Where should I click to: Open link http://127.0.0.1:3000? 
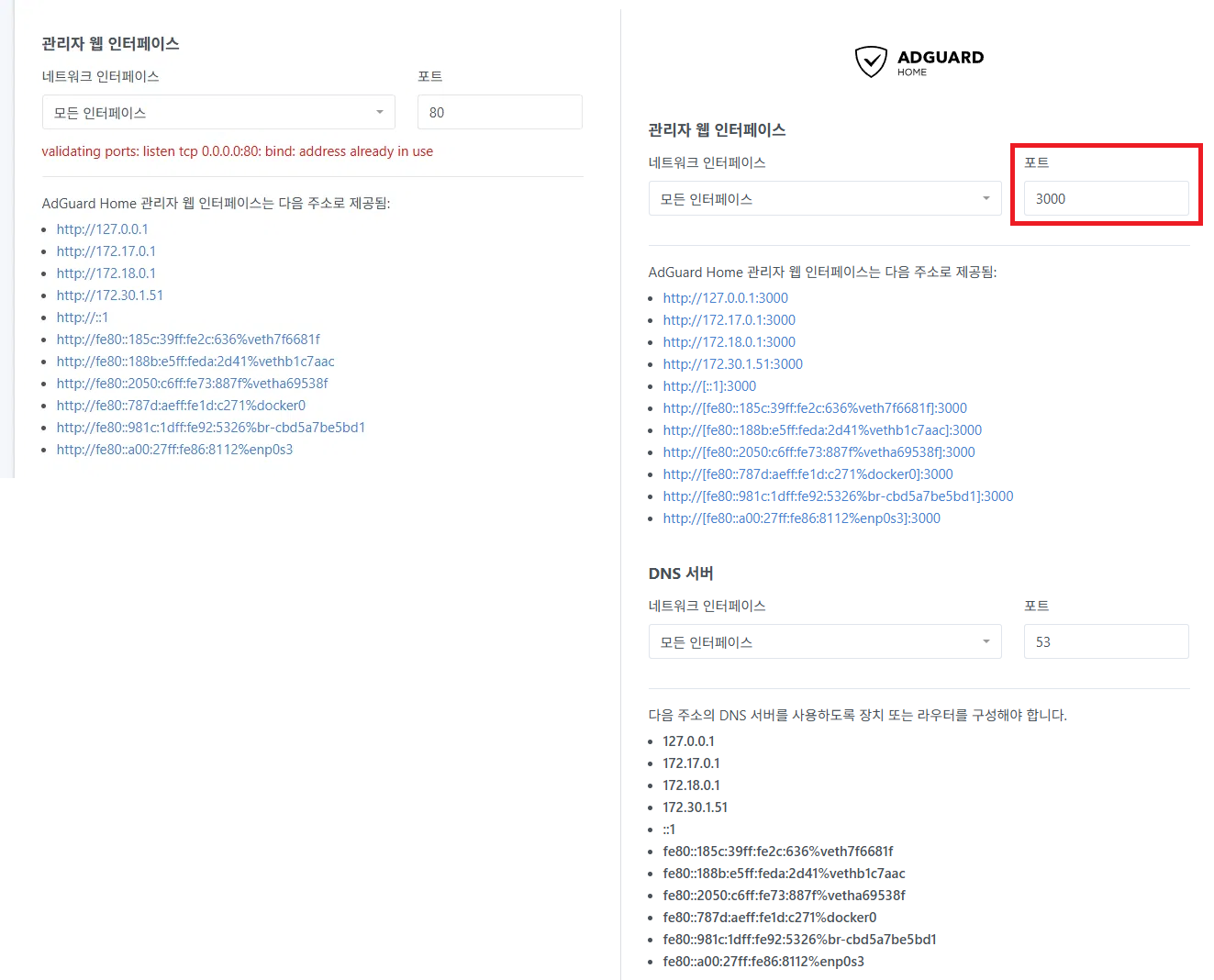click(x=726, y=298)
